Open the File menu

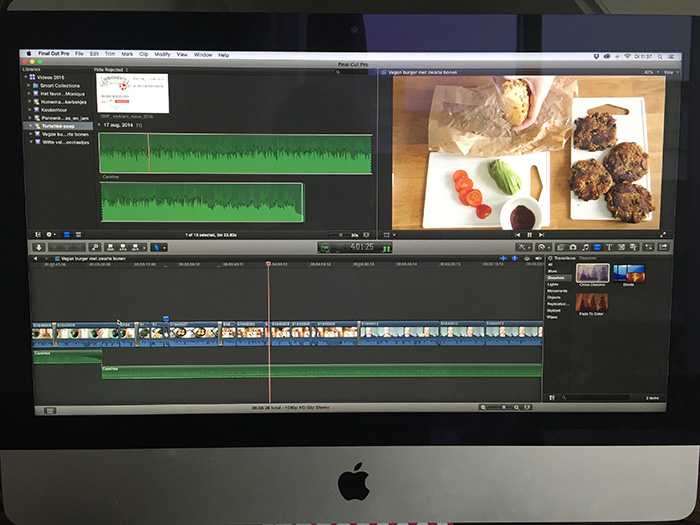pos(79,54)
